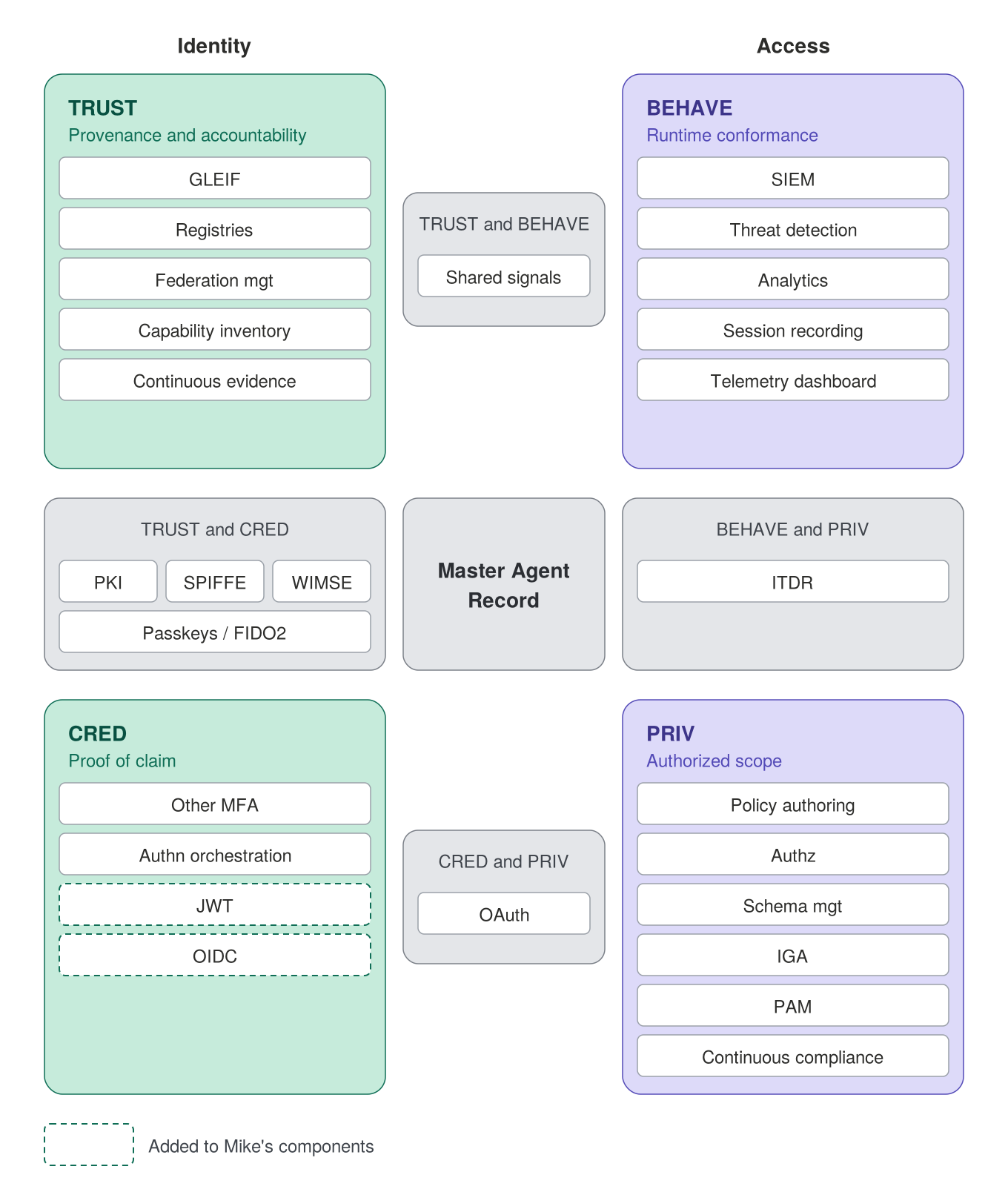Select the Registries component

(x=215, y=228)
